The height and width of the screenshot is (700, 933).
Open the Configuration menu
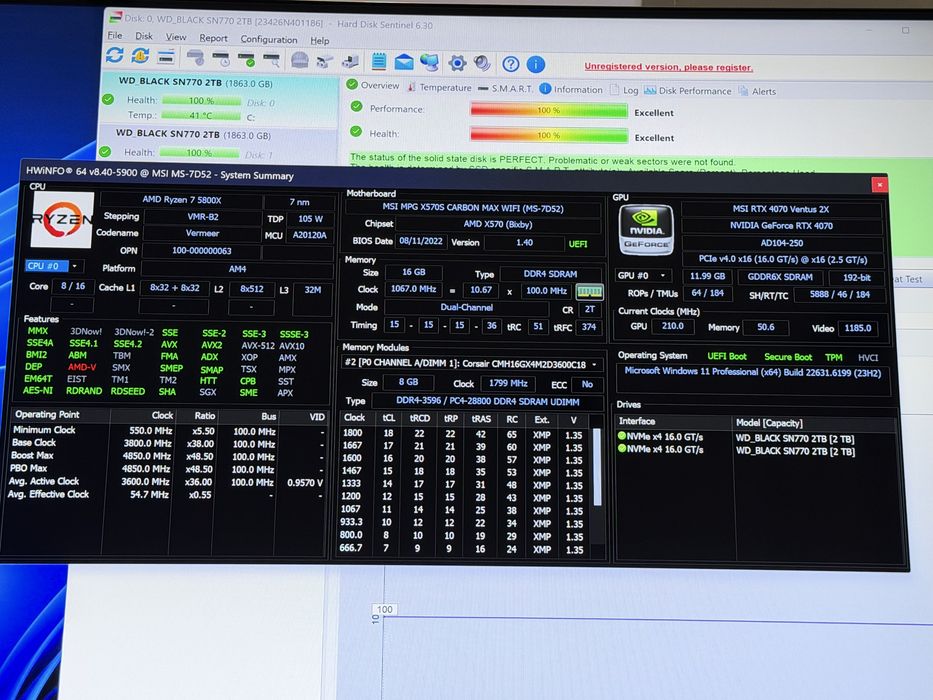268,39
